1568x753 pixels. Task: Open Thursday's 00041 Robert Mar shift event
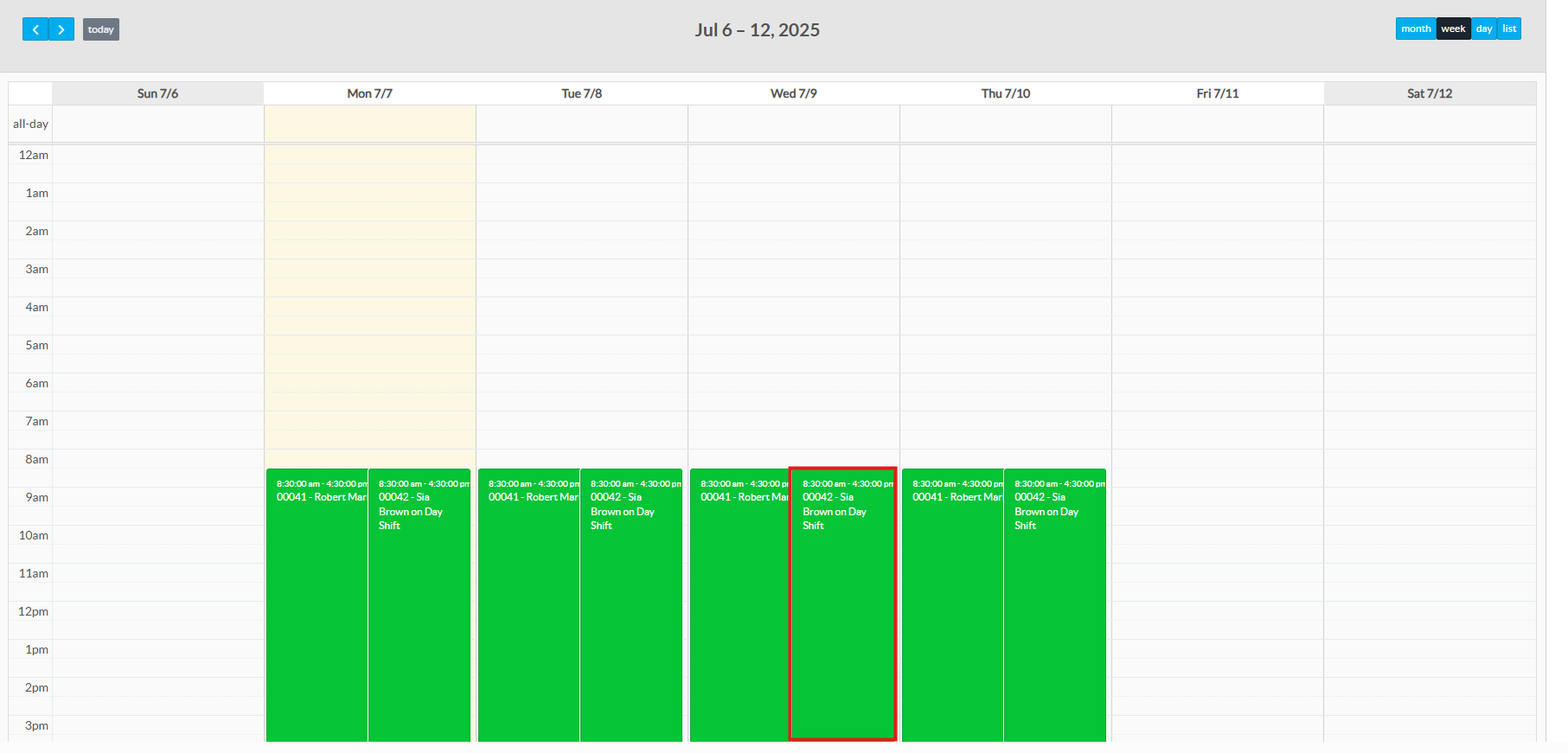click(x=952, y=605)
